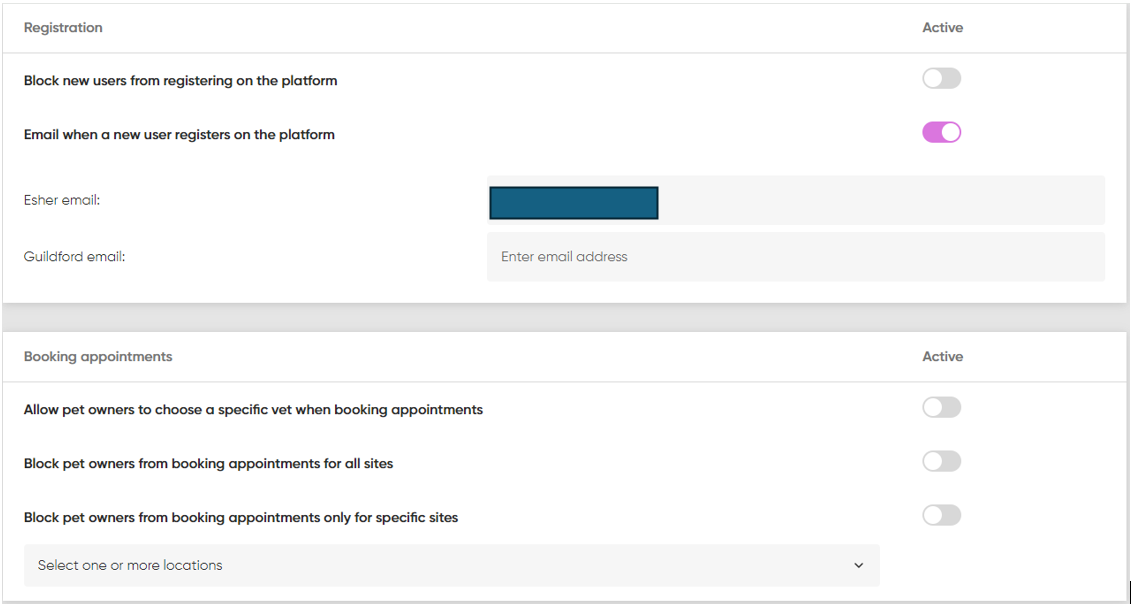Image resolution: width=1131 pixels, height=604 pixels.
Task: Select the Block new users from registering label
Action: [180, 81]
